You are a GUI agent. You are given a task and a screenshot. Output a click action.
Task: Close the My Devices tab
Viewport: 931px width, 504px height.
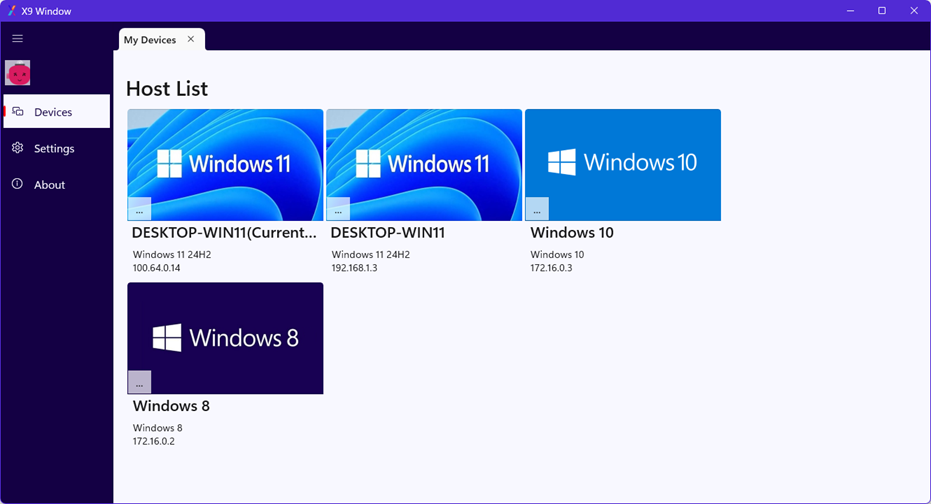point(191,40)
